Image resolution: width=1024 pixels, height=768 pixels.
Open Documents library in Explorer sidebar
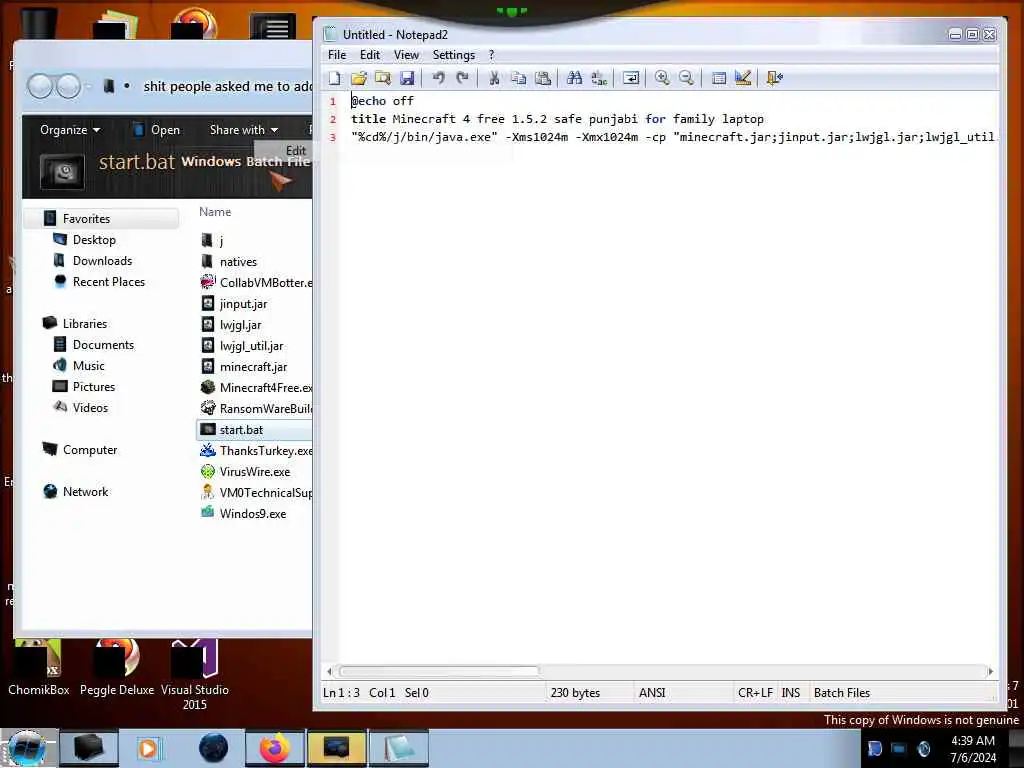(x=103, y=344)
